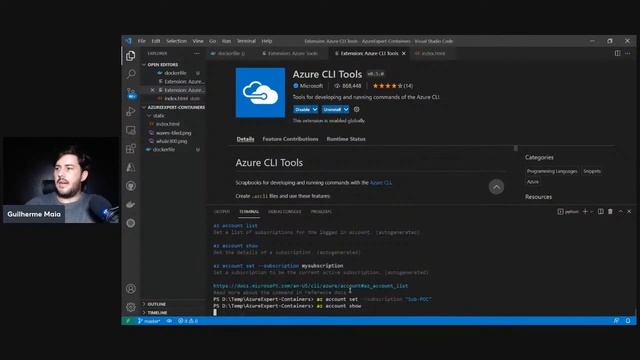This screenshot has height=360, width=640.
Task: Click the scroll-to-top round button
Action: tap(496, 187)
